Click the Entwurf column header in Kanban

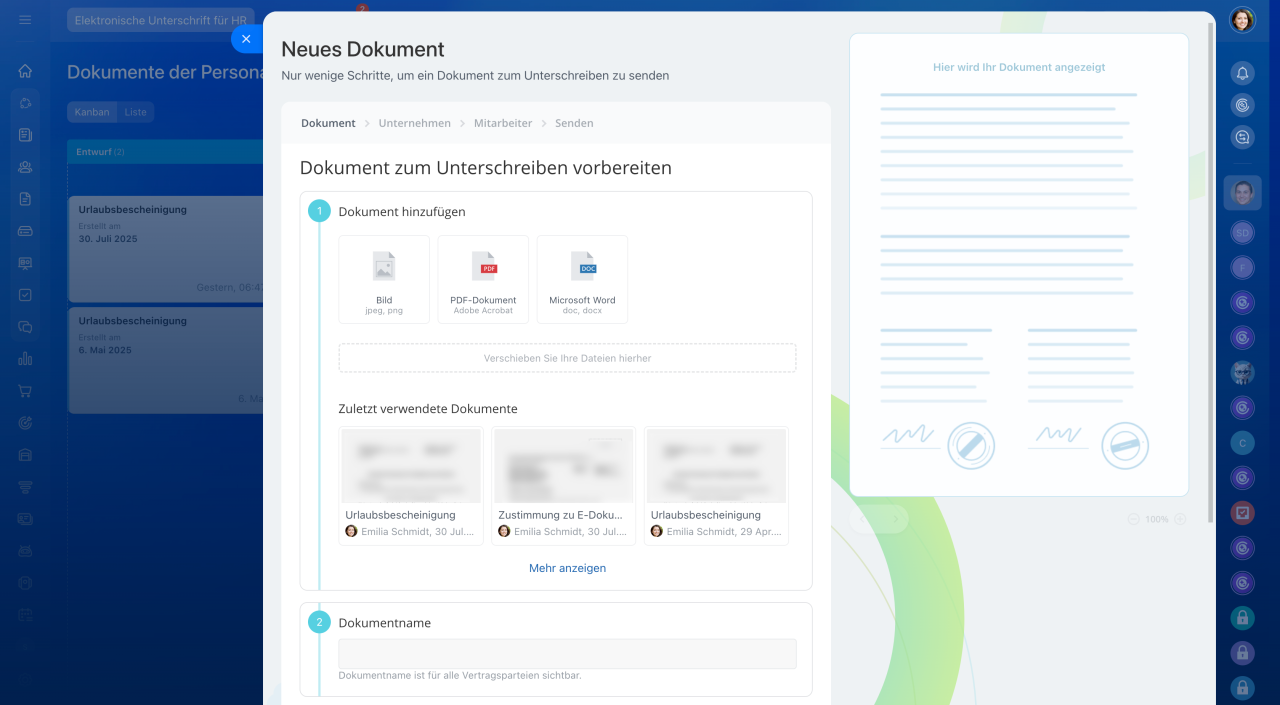point(165,152)
